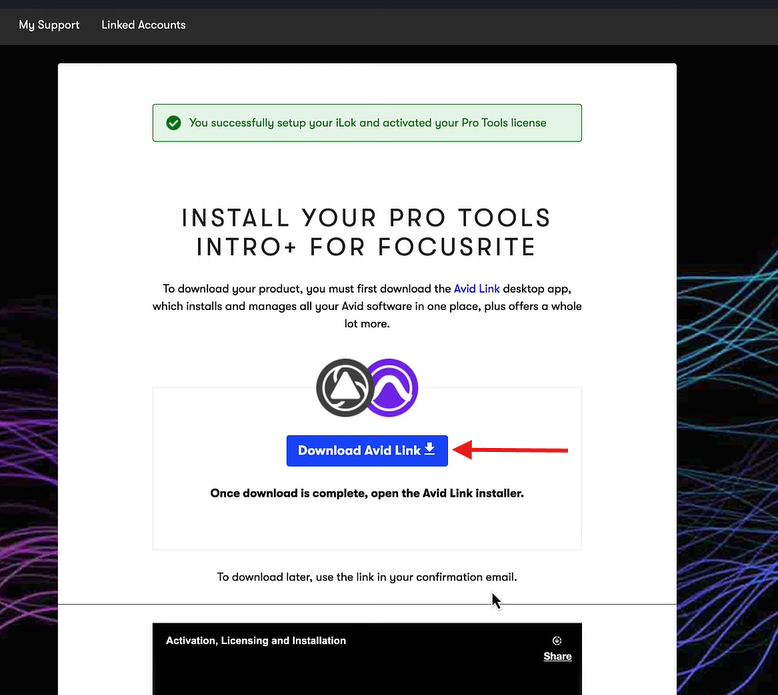Open the Activation, Licensing and Installation video title
Image resolution: width=778 pixels, height=695 pixels.
tap(256, 640)
